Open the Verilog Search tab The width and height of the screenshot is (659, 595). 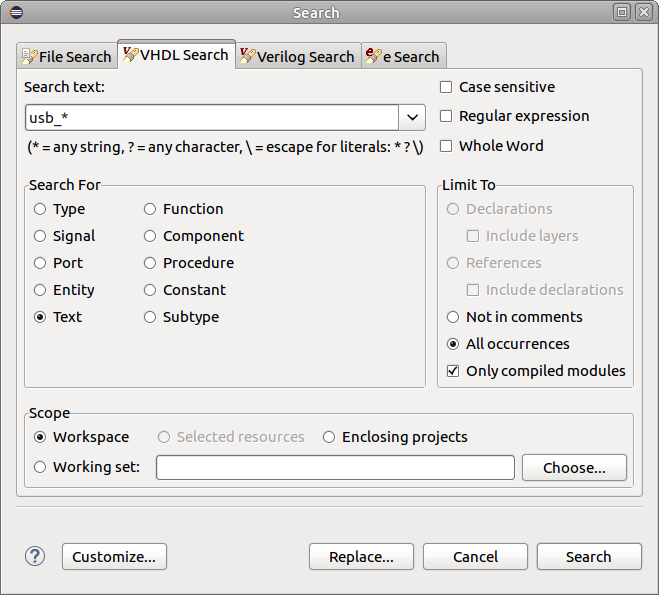click(x=298, y=56)
